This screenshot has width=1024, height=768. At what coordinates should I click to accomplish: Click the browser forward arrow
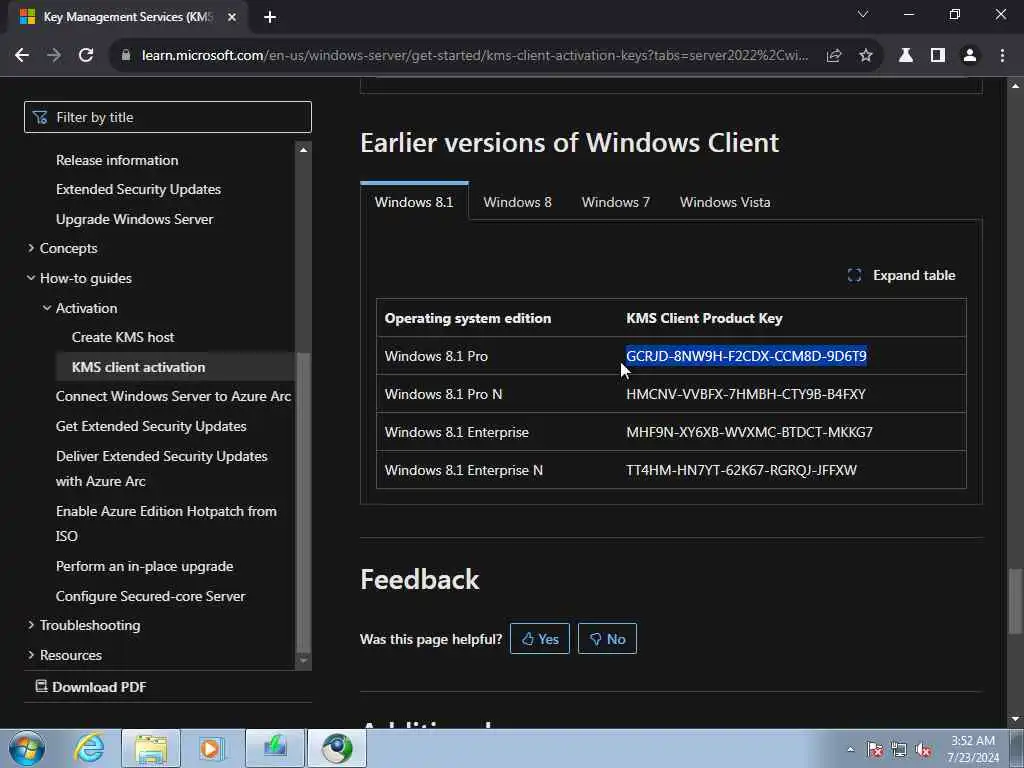[54, 56]
